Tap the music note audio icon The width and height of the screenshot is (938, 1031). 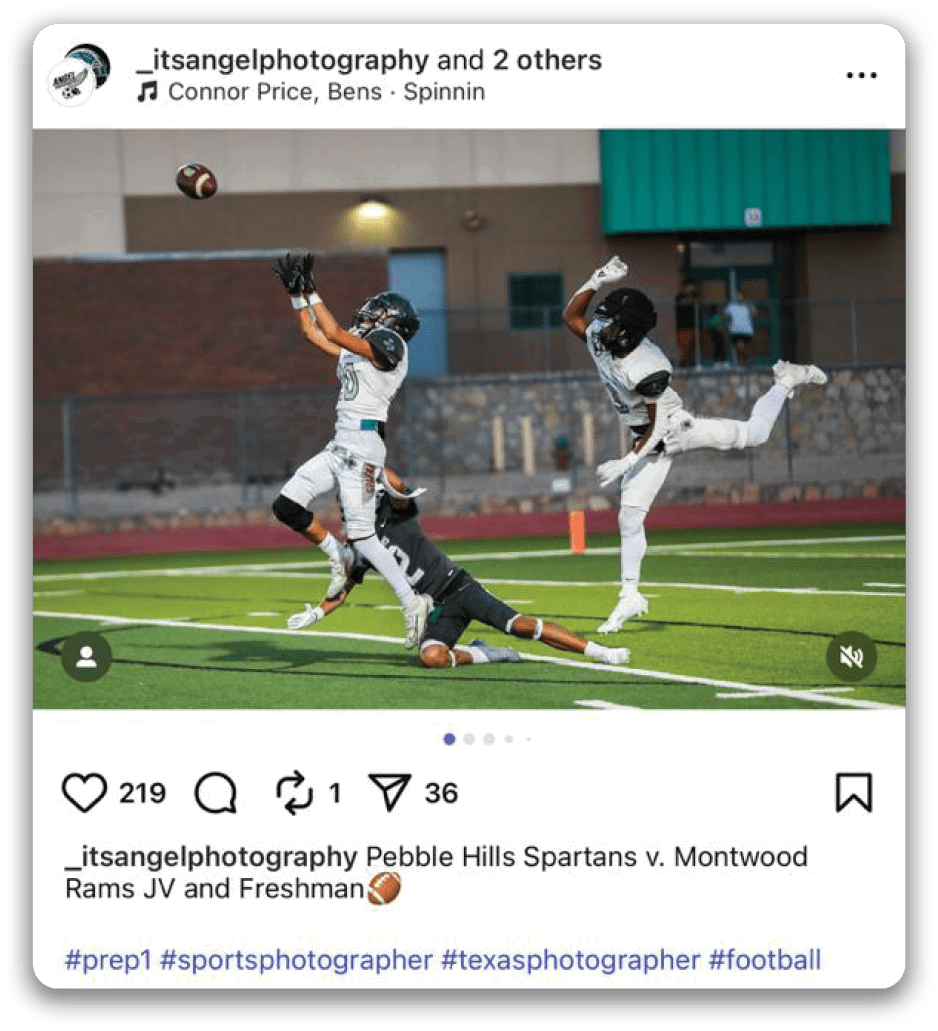point(147,91)
